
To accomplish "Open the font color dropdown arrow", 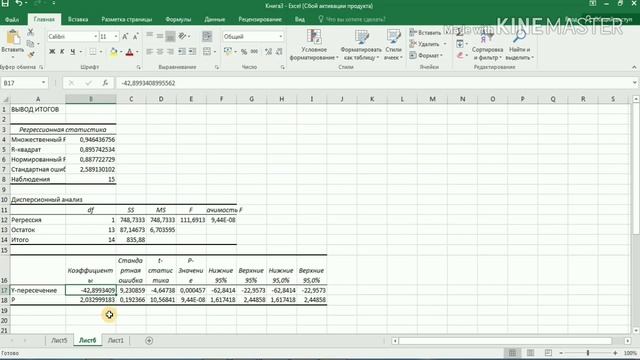I will pyautogui.click(x=137, y=52).
